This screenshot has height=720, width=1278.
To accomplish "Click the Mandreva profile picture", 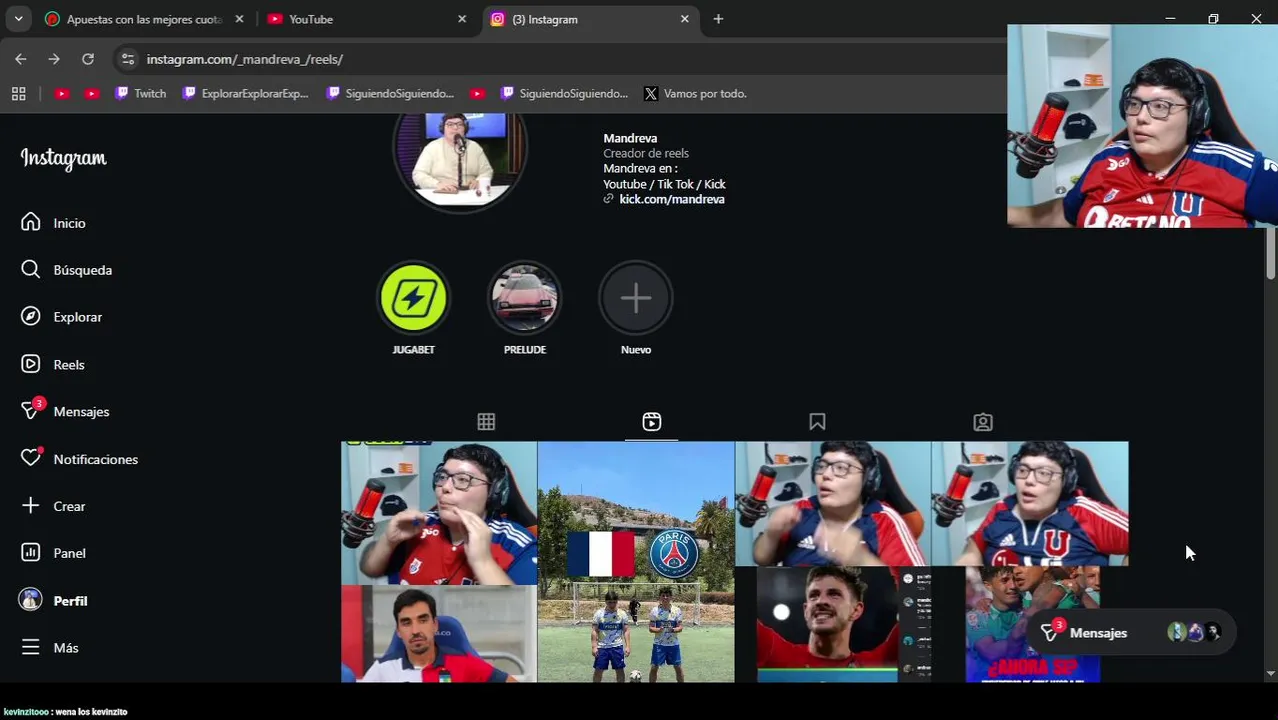I will [460, 160].
